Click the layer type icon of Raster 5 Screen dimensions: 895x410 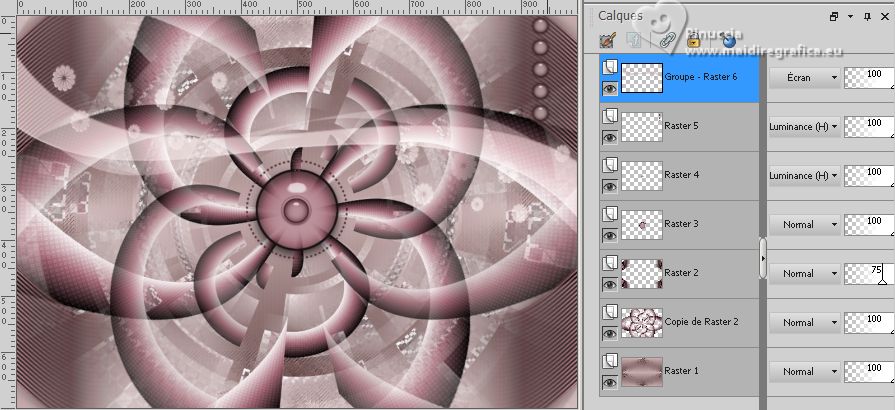(x=610, y=116)
